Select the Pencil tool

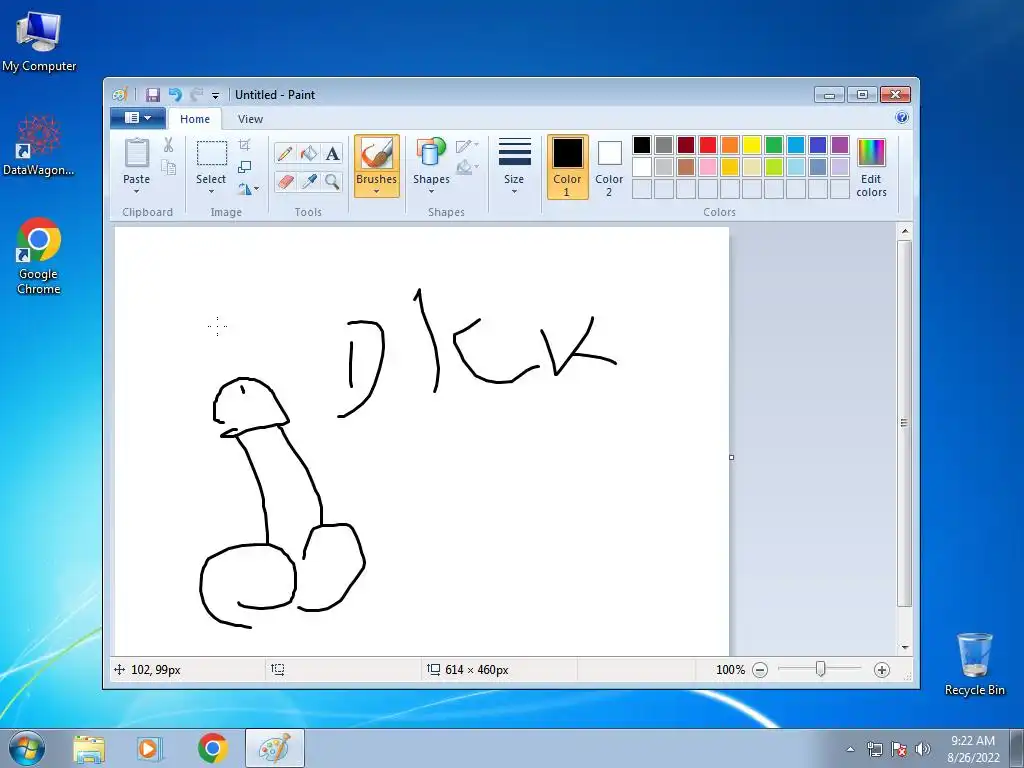pos(285,153)
